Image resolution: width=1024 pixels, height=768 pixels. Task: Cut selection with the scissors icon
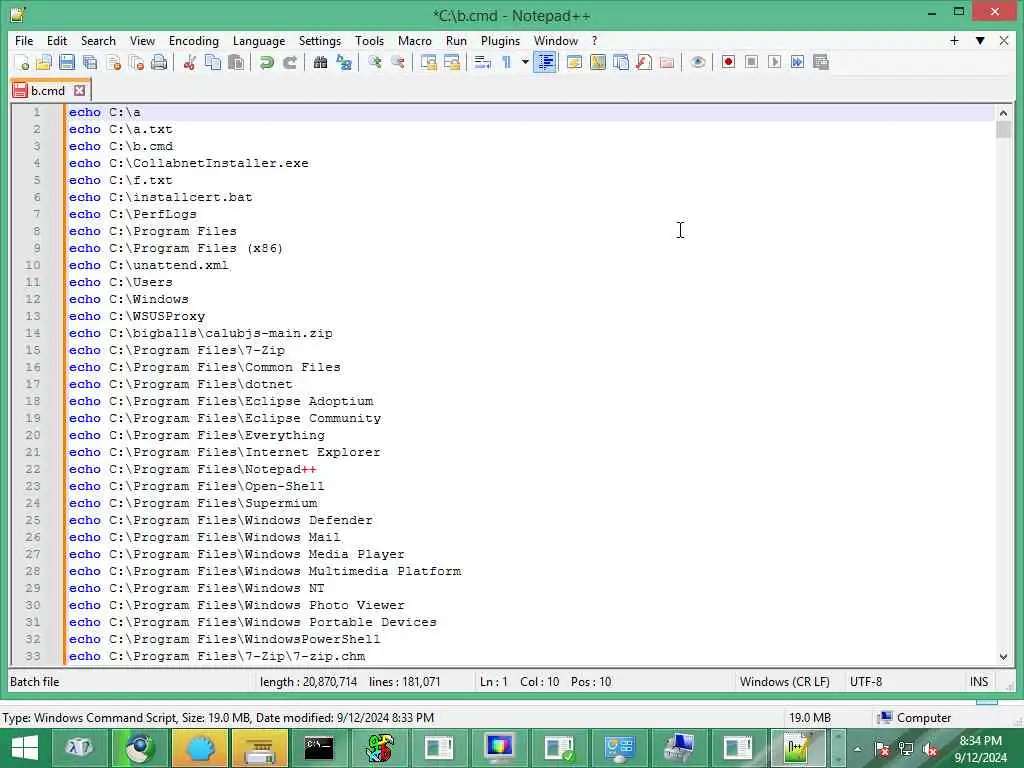(189, 62)
